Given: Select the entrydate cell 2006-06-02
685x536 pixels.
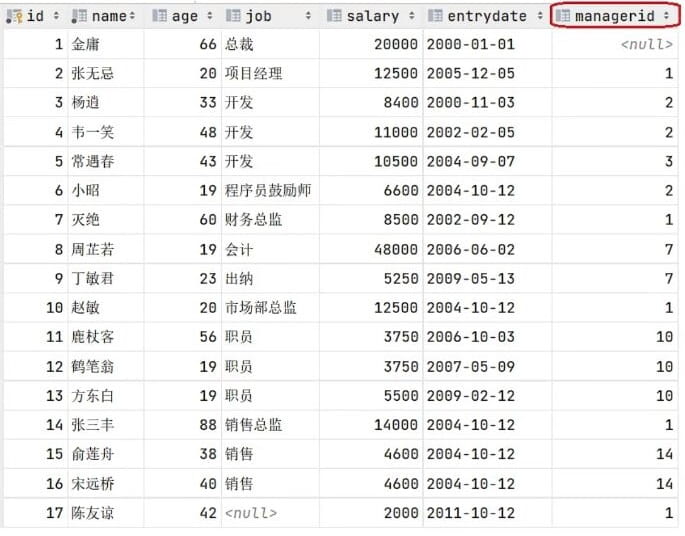Looking at the screenshot, I should [x=471, y=249].
